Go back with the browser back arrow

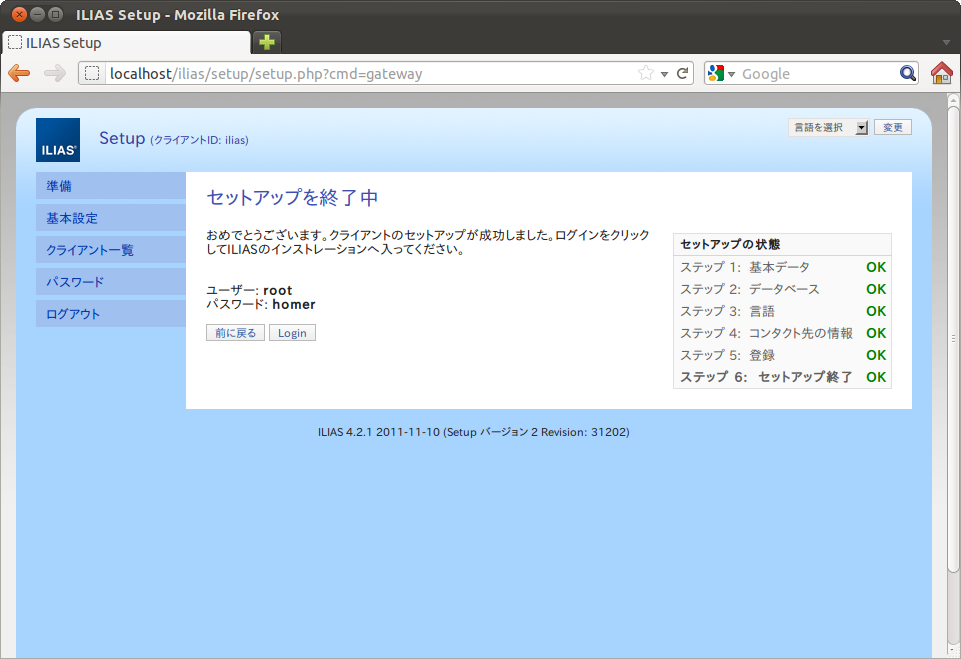(19, 73)
